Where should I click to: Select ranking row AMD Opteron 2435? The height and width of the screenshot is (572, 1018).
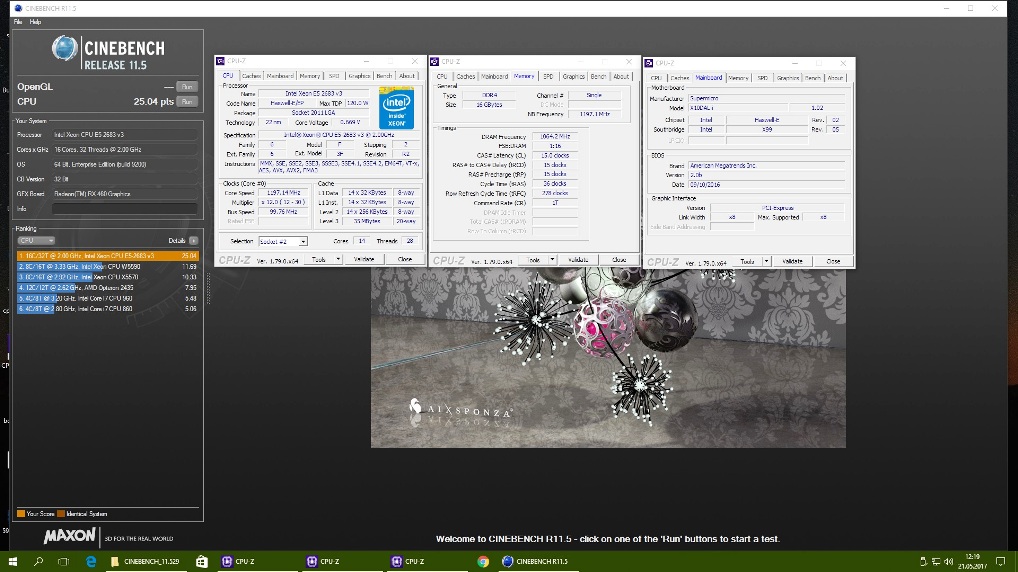coord(108,288)
